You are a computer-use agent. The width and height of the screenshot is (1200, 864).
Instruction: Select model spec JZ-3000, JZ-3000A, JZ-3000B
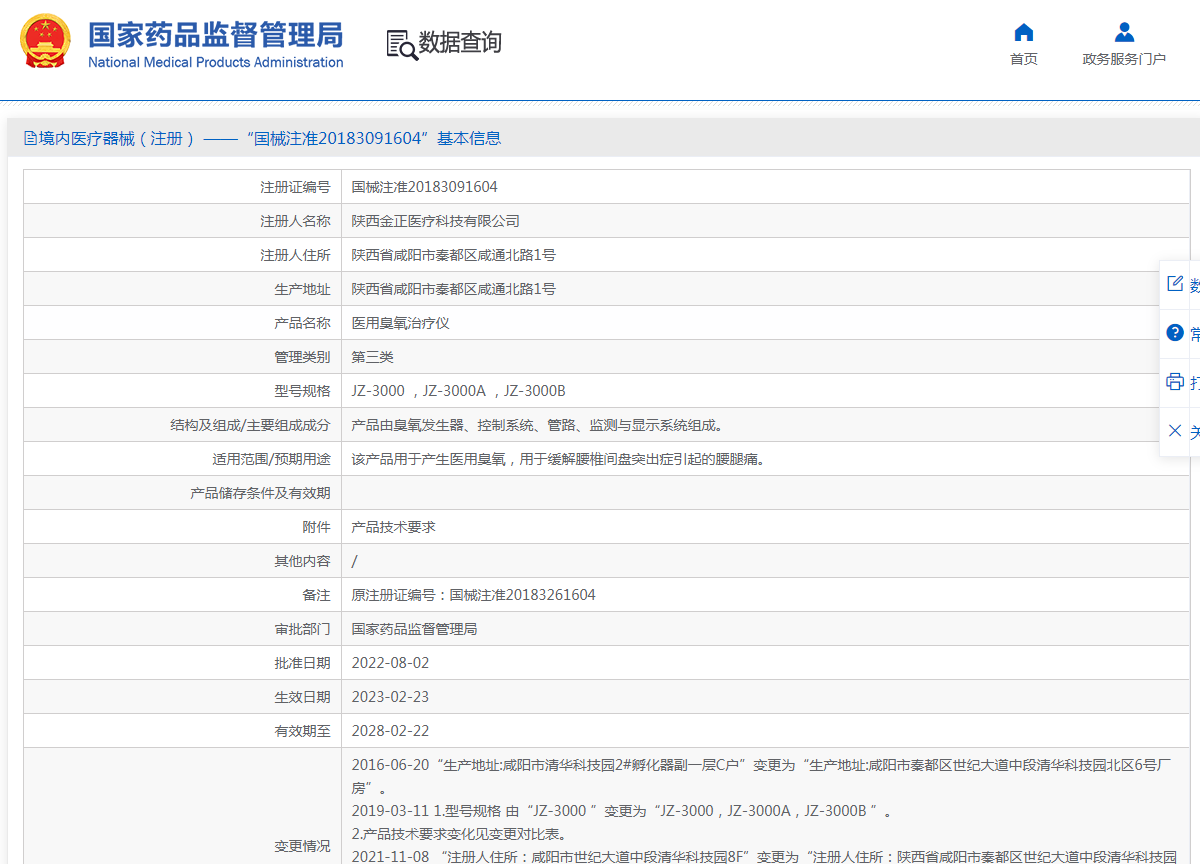pyautogui.click(x=458, y=391)
